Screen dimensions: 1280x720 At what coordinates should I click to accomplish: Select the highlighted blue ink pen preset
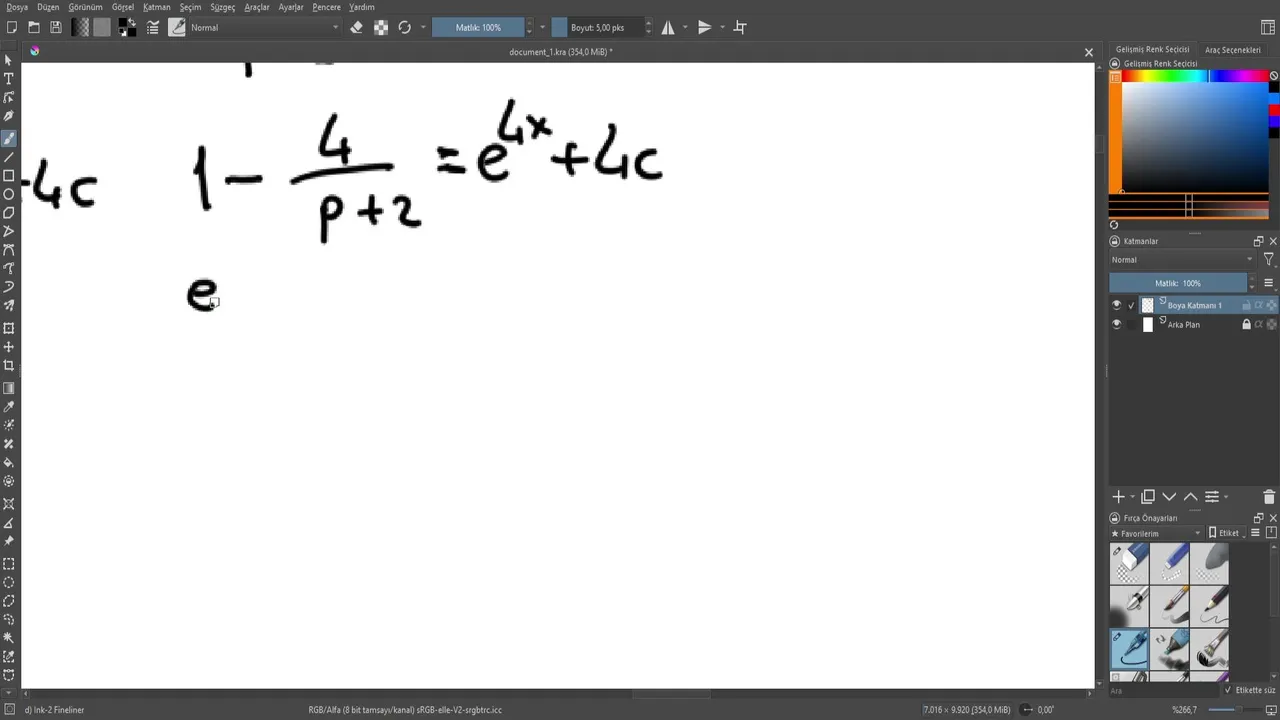pos(1129,649)
